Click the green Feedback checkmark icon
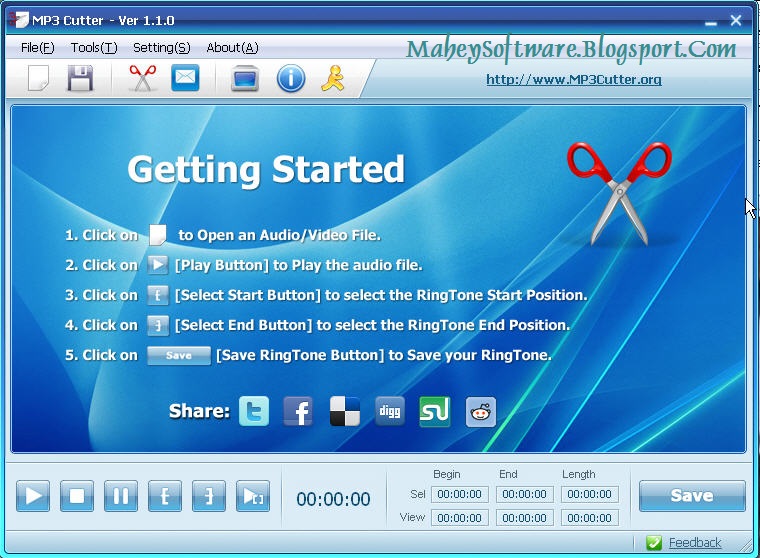 tap(654, 542)
